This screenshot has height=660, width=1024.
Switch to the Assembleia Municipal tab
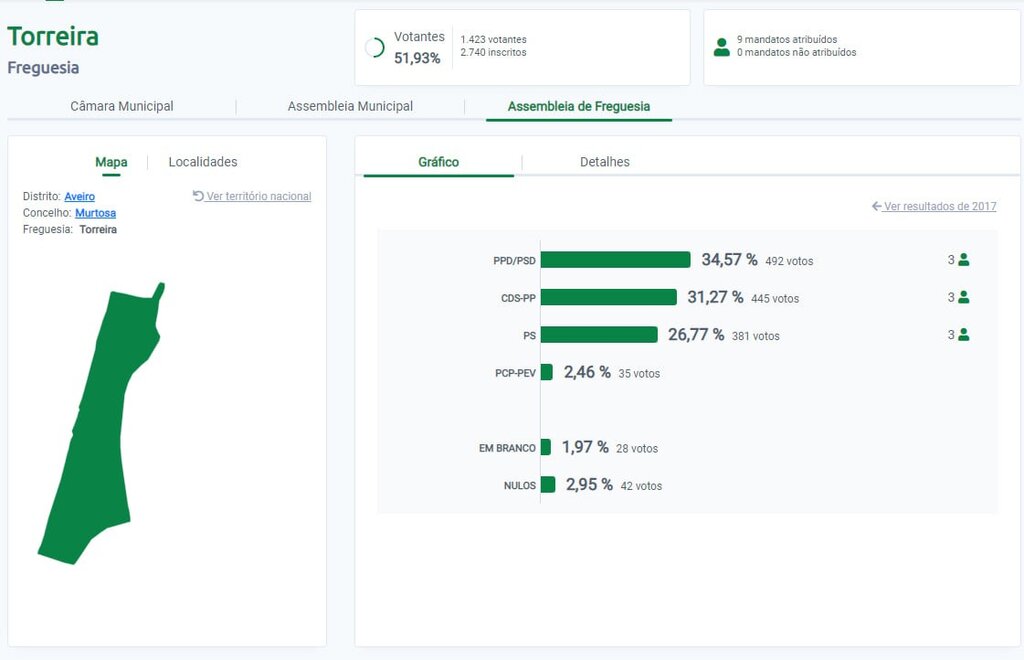coord(350,106)
